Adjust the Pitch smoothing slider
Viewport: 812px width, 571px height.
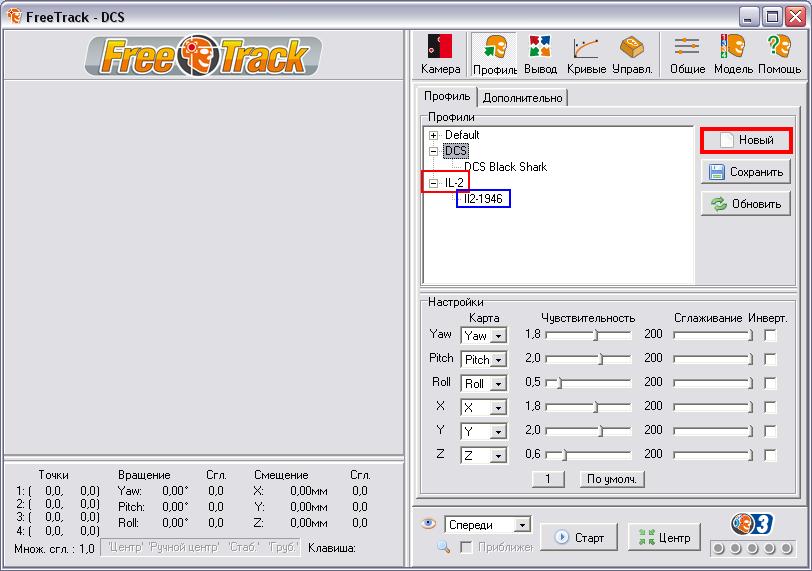click(x=713, y=359)
